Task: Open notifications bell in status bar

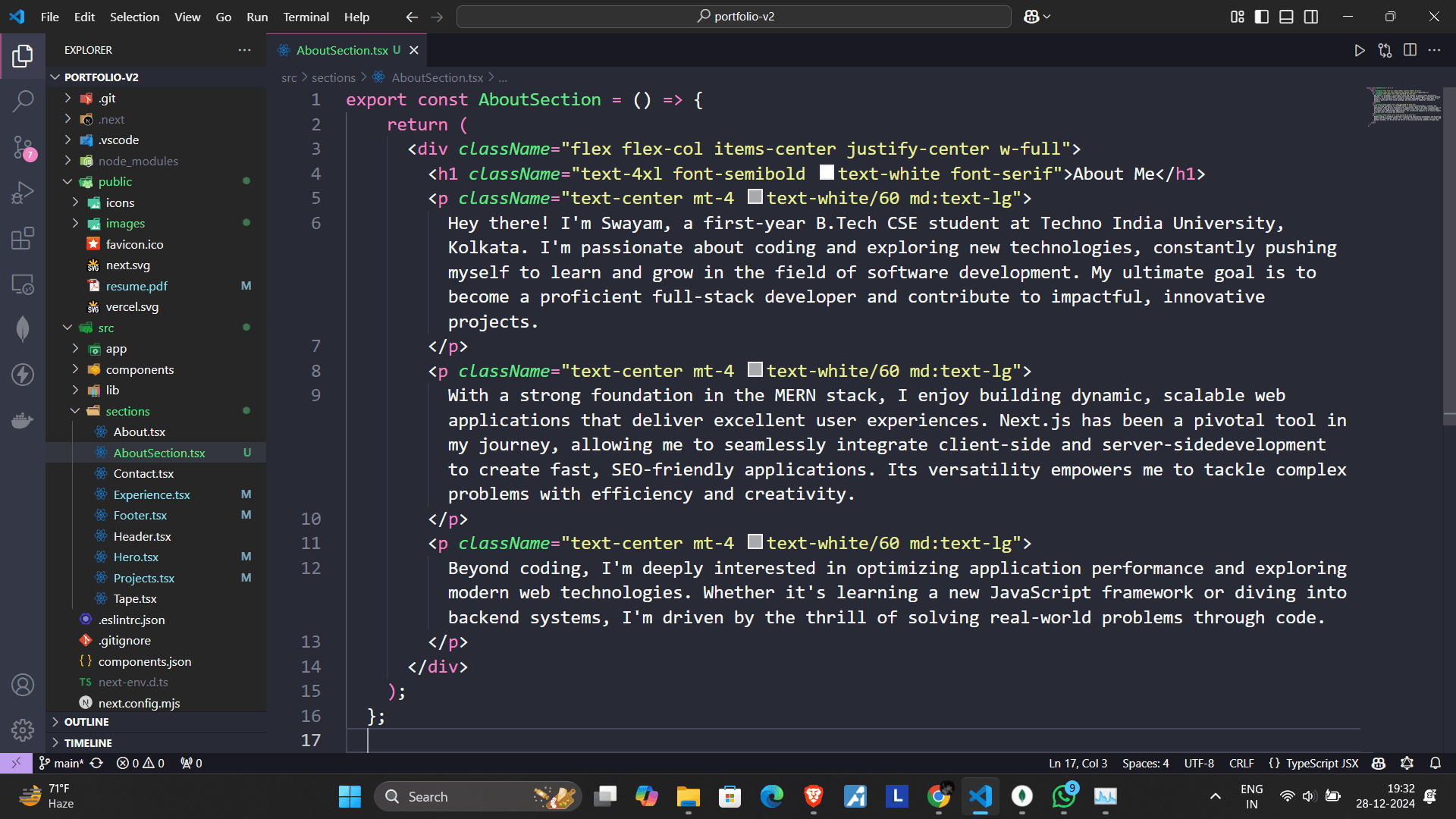Action: pos(1436,763)
